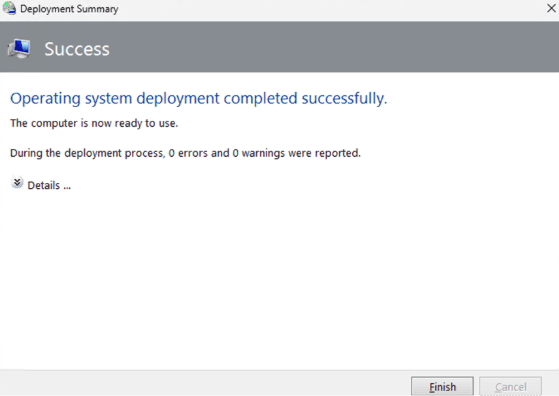Click the word "warnings" in the report line
This screenshot has width=559, height=396.
[263, 153]
